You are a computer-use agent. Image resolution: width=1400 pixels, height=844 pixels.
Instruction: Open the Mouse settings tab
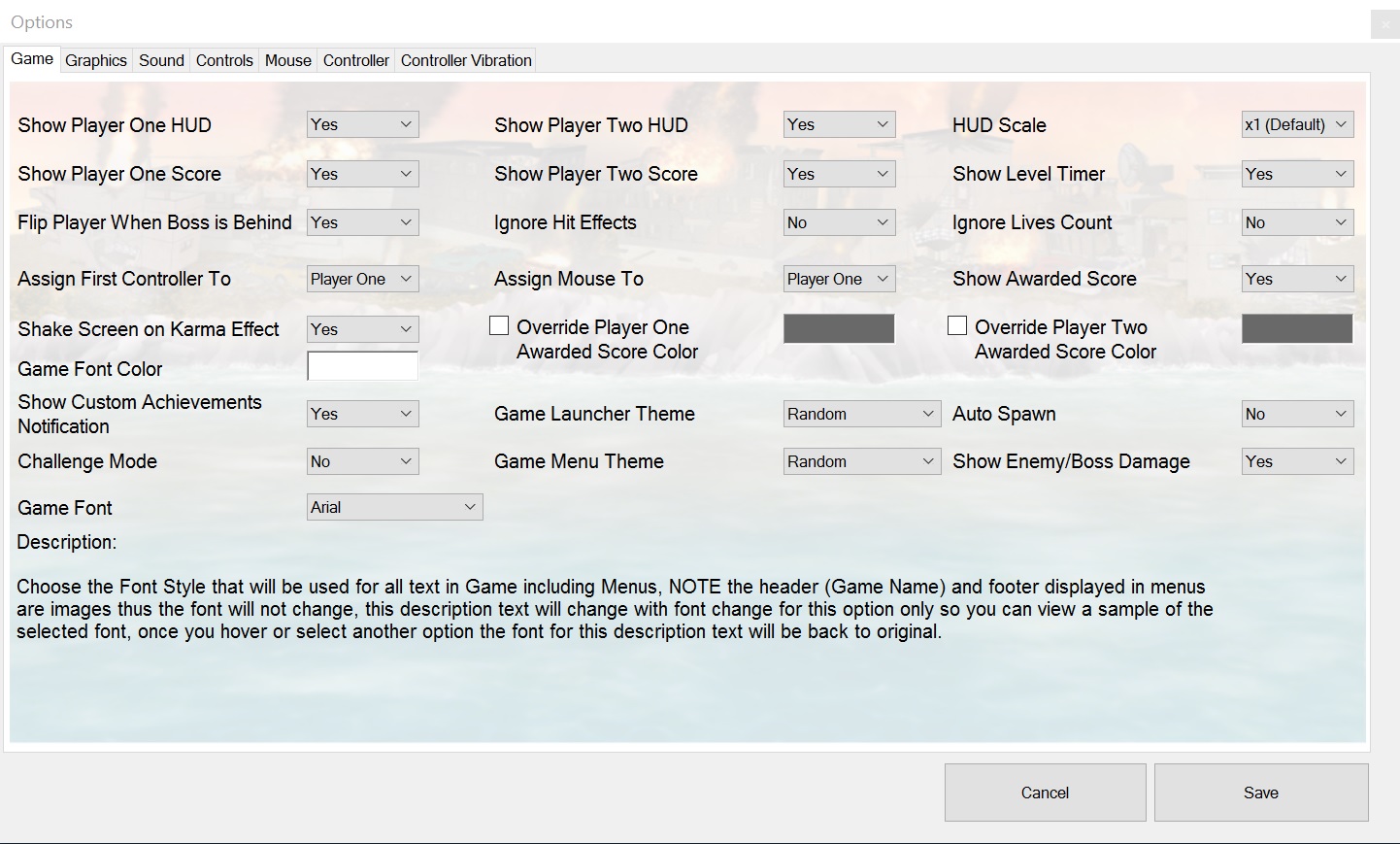pyautogui.click(x=287, y=59)
